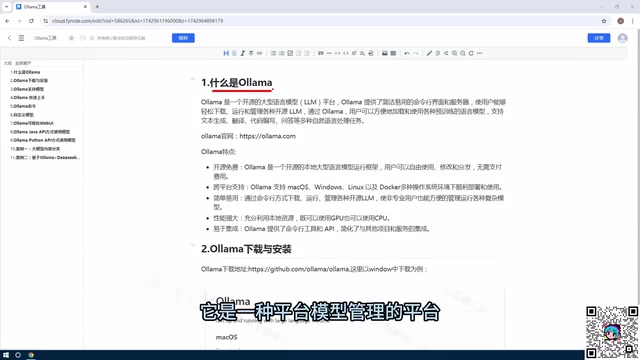This screenshot has height=360, width=640.
Task: Undo the last edit
Action: [407, 53]
